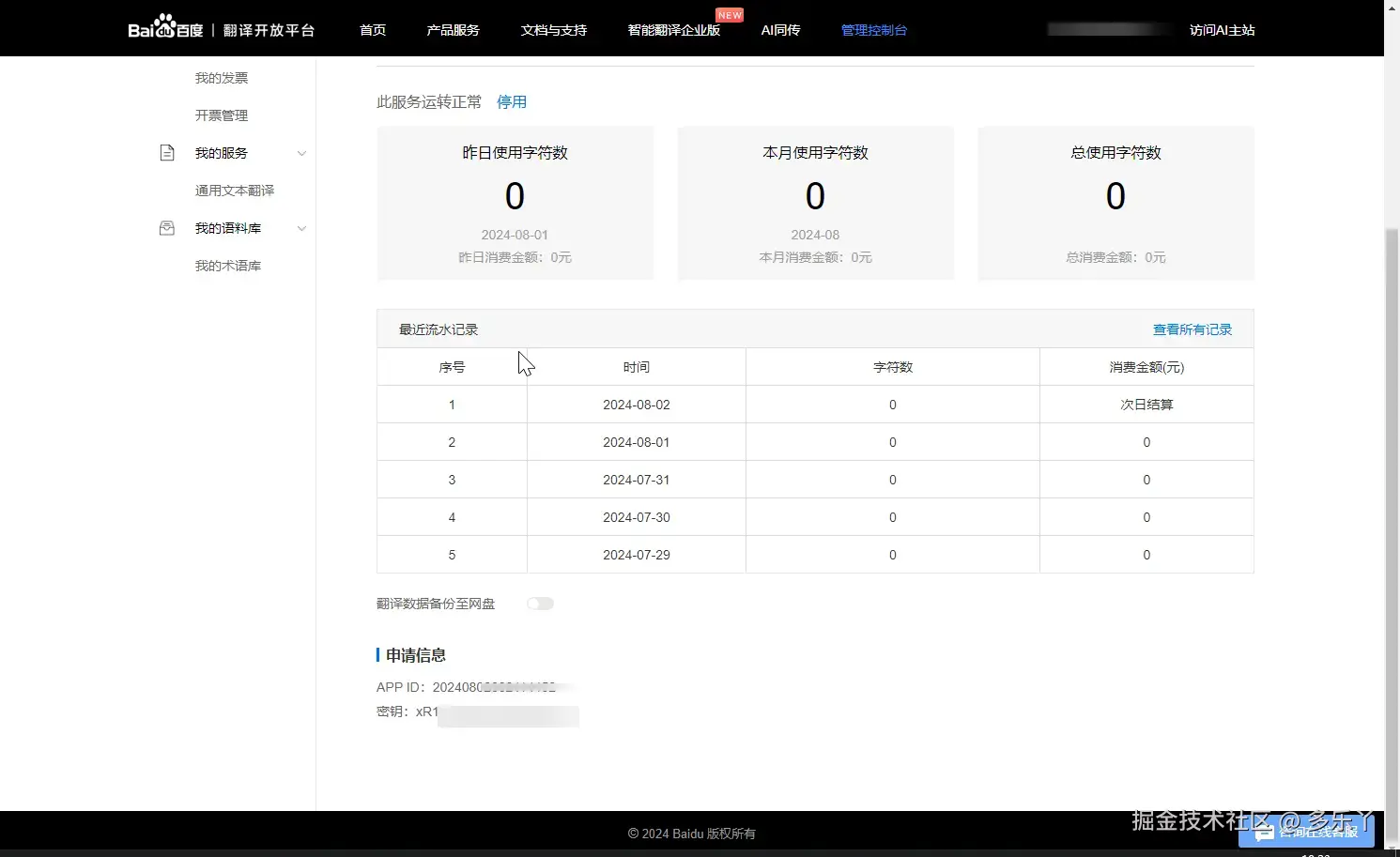Click the date cell 2024-07-31
The width and height of the screenshot is (1400, 857).
point(637,480)
